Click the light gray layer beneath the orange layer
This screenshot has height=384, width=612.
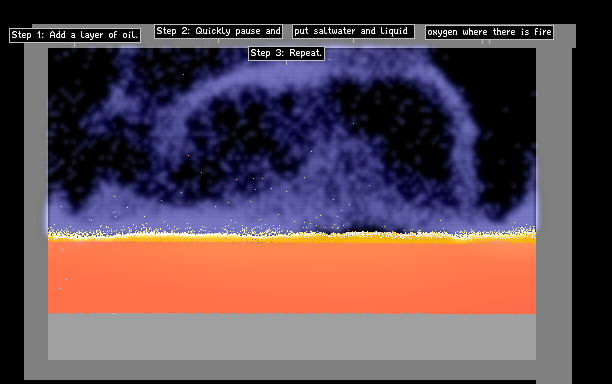[x=292, y=336]
